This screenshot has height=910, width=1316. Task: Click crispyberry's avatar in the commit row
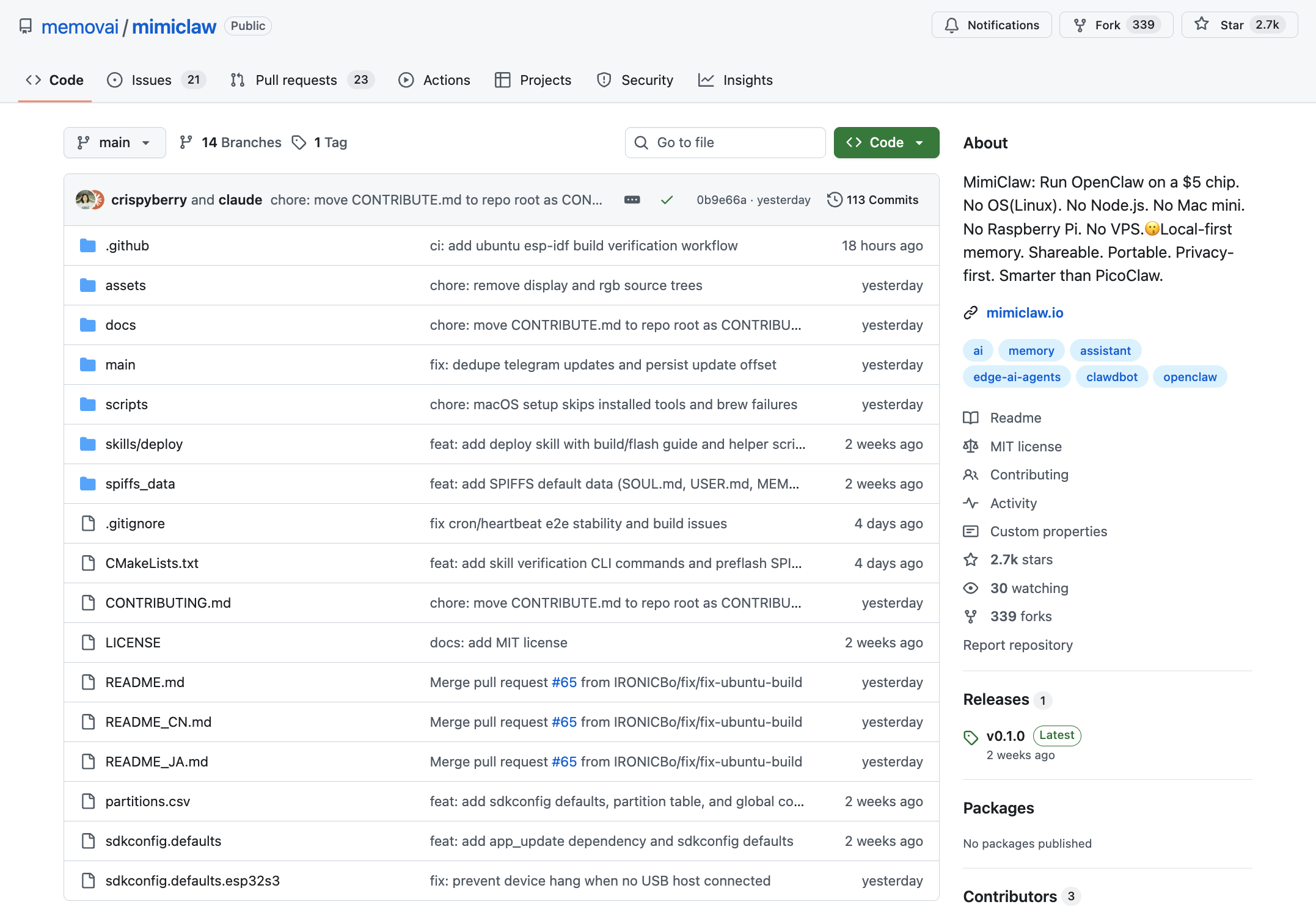coord(85,200)
